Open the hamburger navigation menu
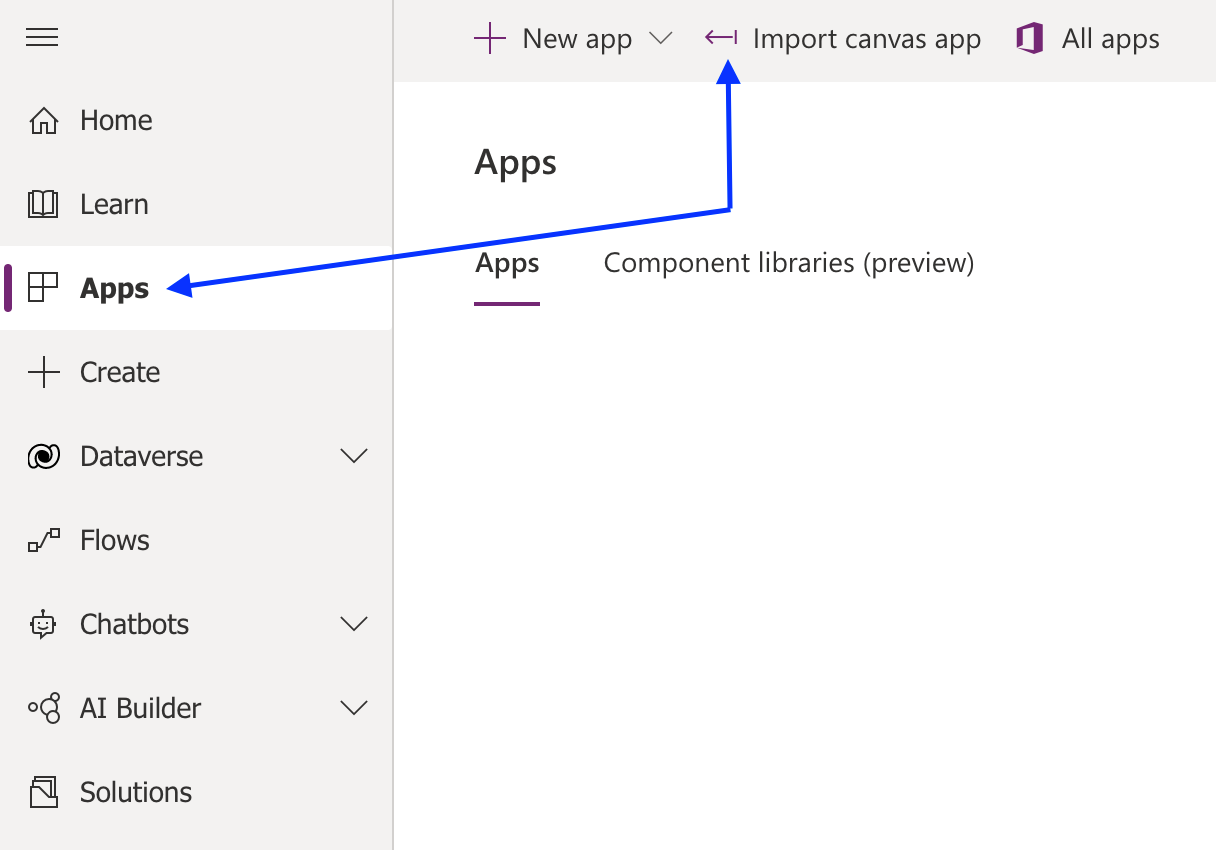Viewport: 1216px width, 850px height. [41, 37]
